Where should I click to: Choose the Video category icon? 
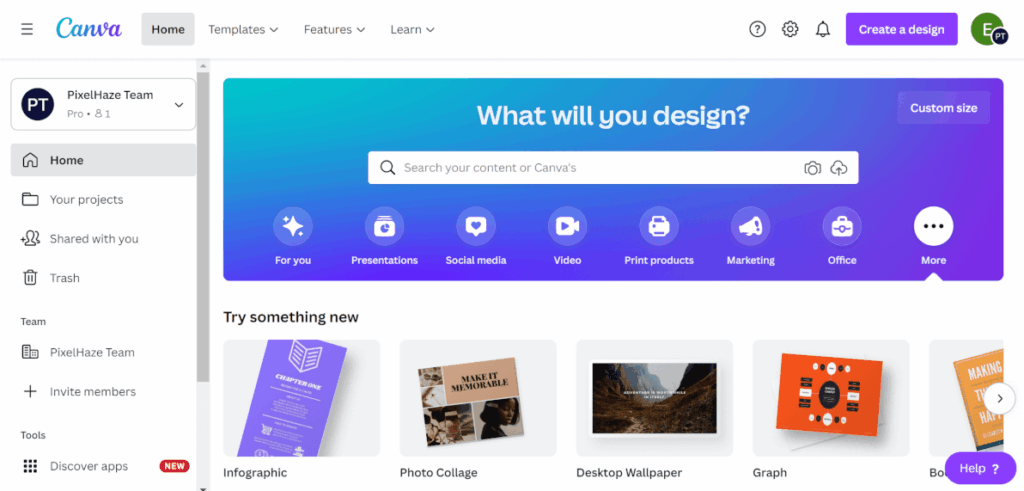coord(567,226)
